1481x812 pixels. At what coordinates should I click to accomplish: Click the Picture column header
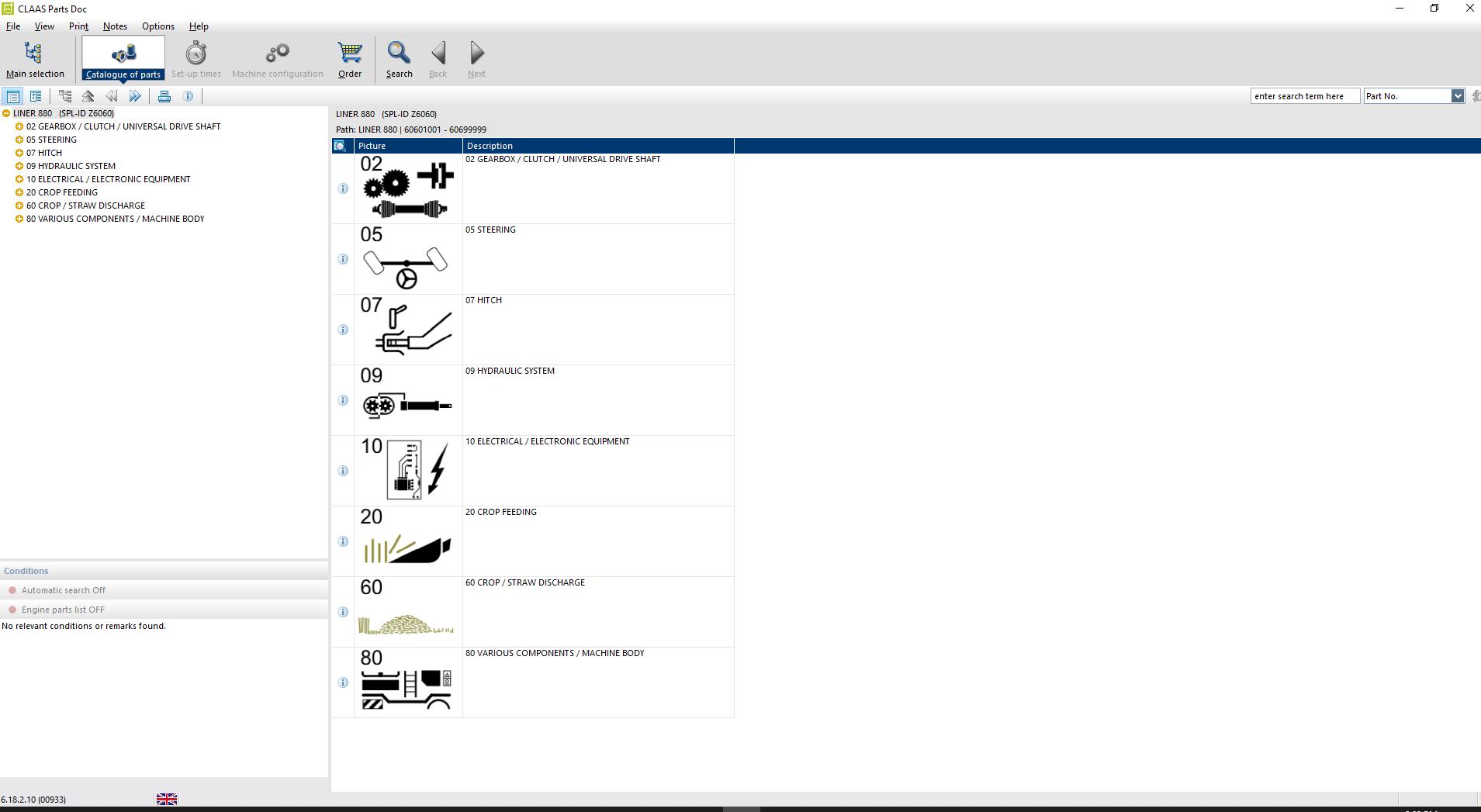pyautogui.click(x=408, y=146)
